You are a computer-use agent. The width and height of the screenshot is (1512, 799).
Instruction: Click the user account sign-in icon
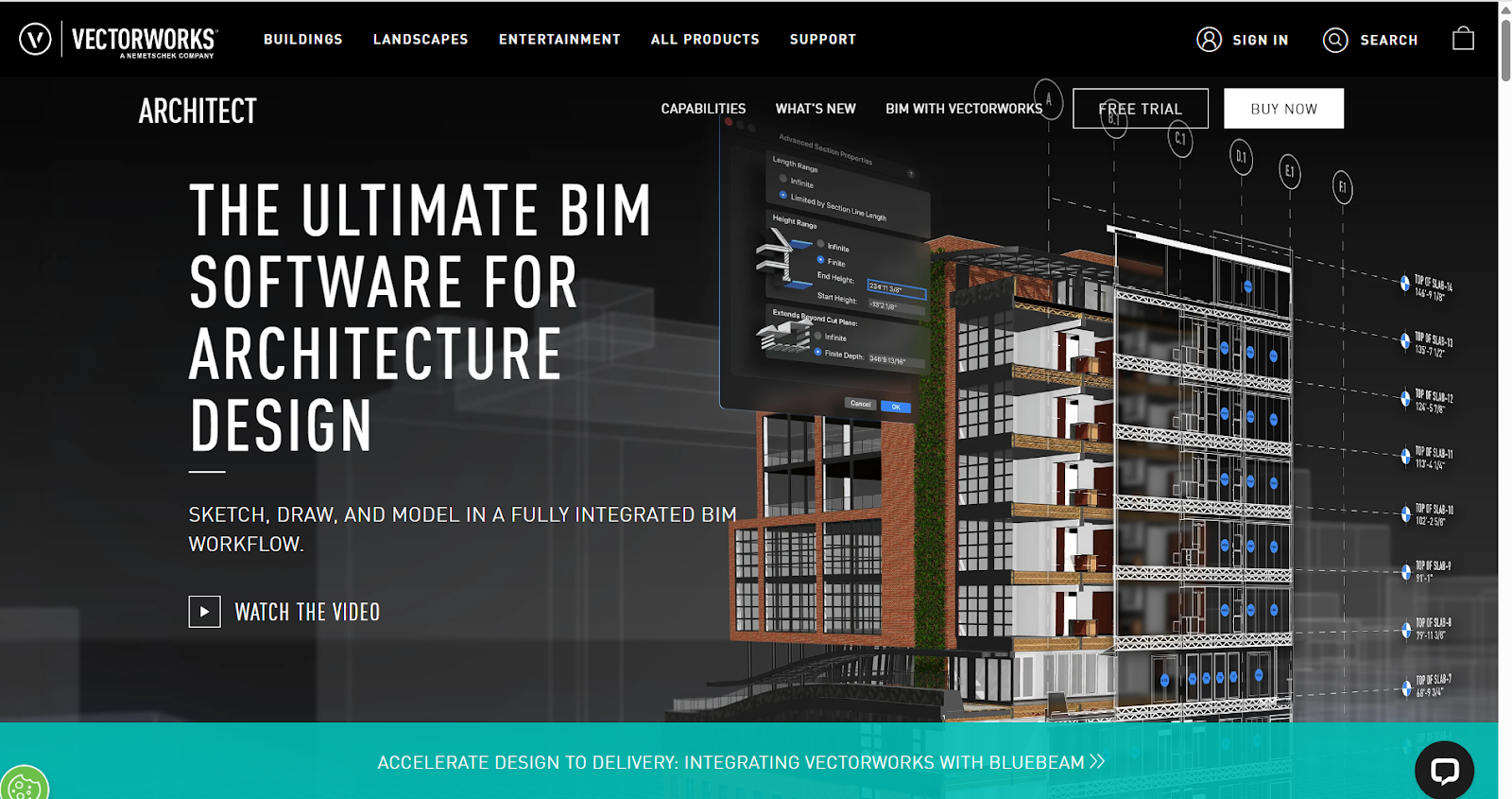pyautogui.click(x=1210, y=40)
